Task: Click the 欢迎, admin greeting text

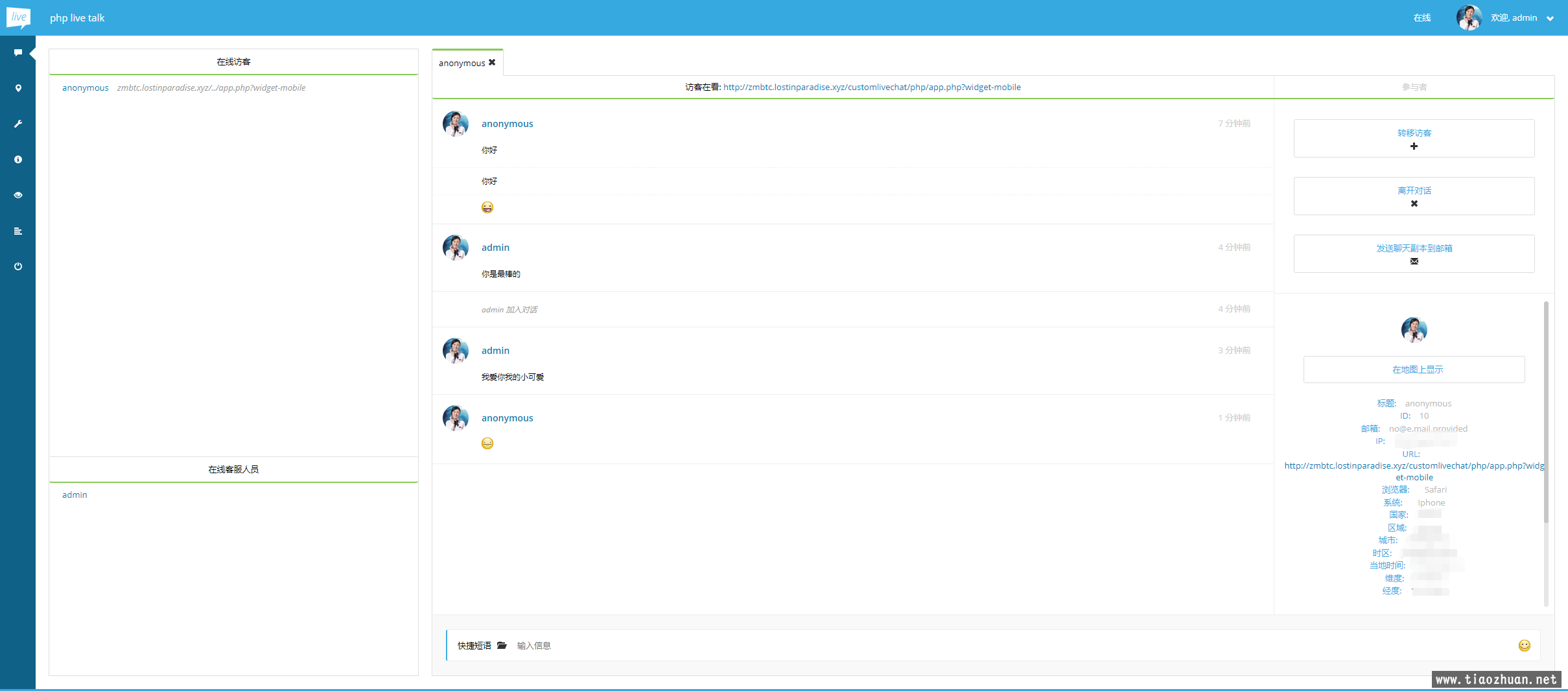Action: click(x=1514, y=18)
